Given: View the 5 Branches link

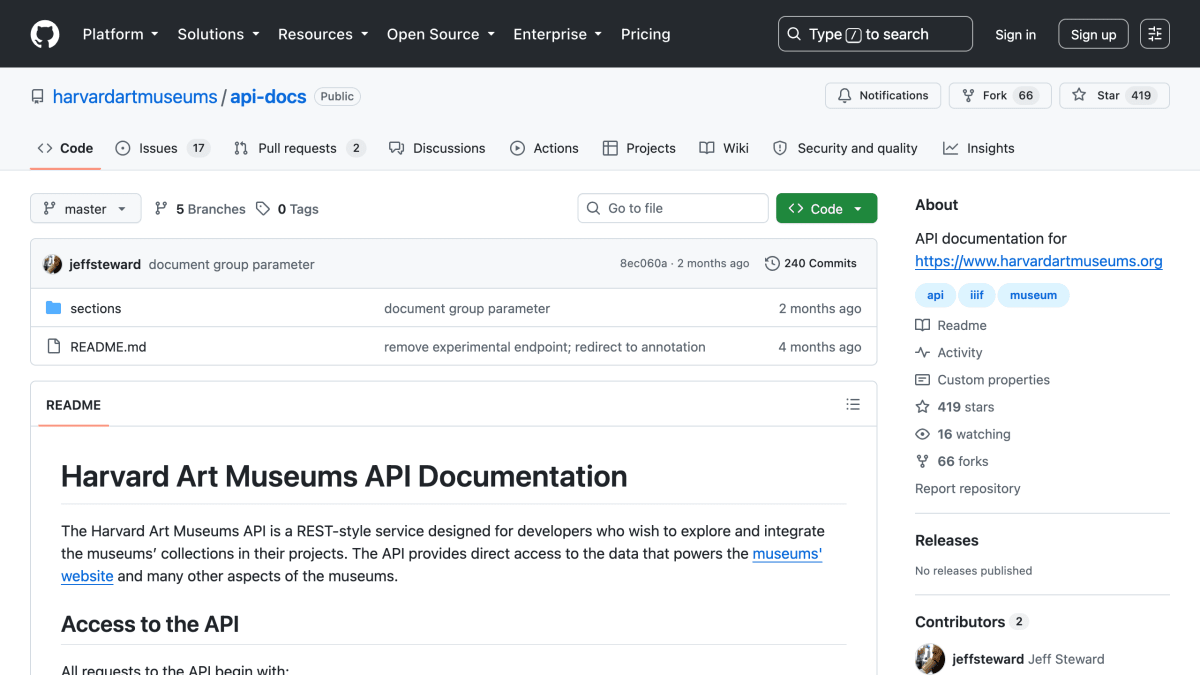Looking at the screenshot, I should [x=199, y=209].
